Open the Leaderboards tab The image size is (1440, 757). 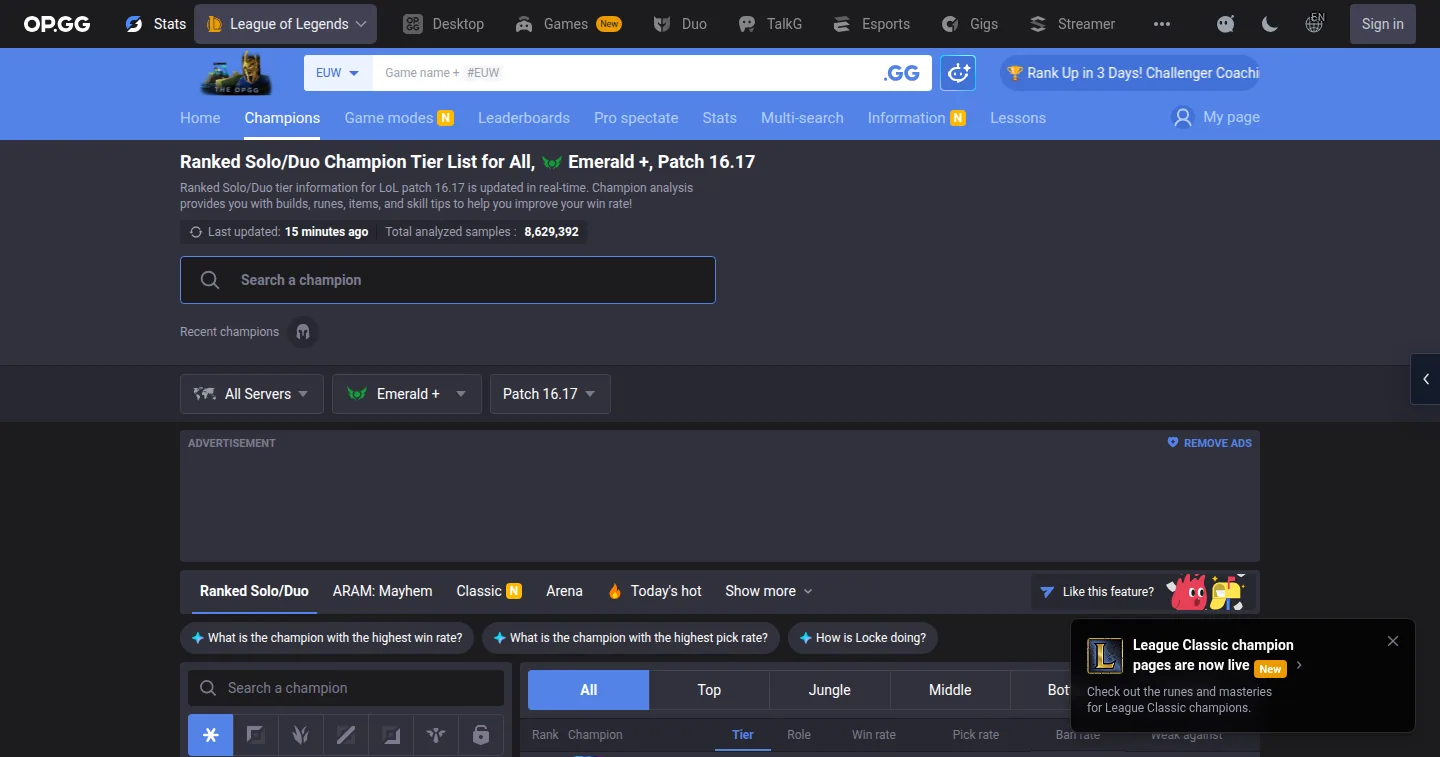click(524, 118)
